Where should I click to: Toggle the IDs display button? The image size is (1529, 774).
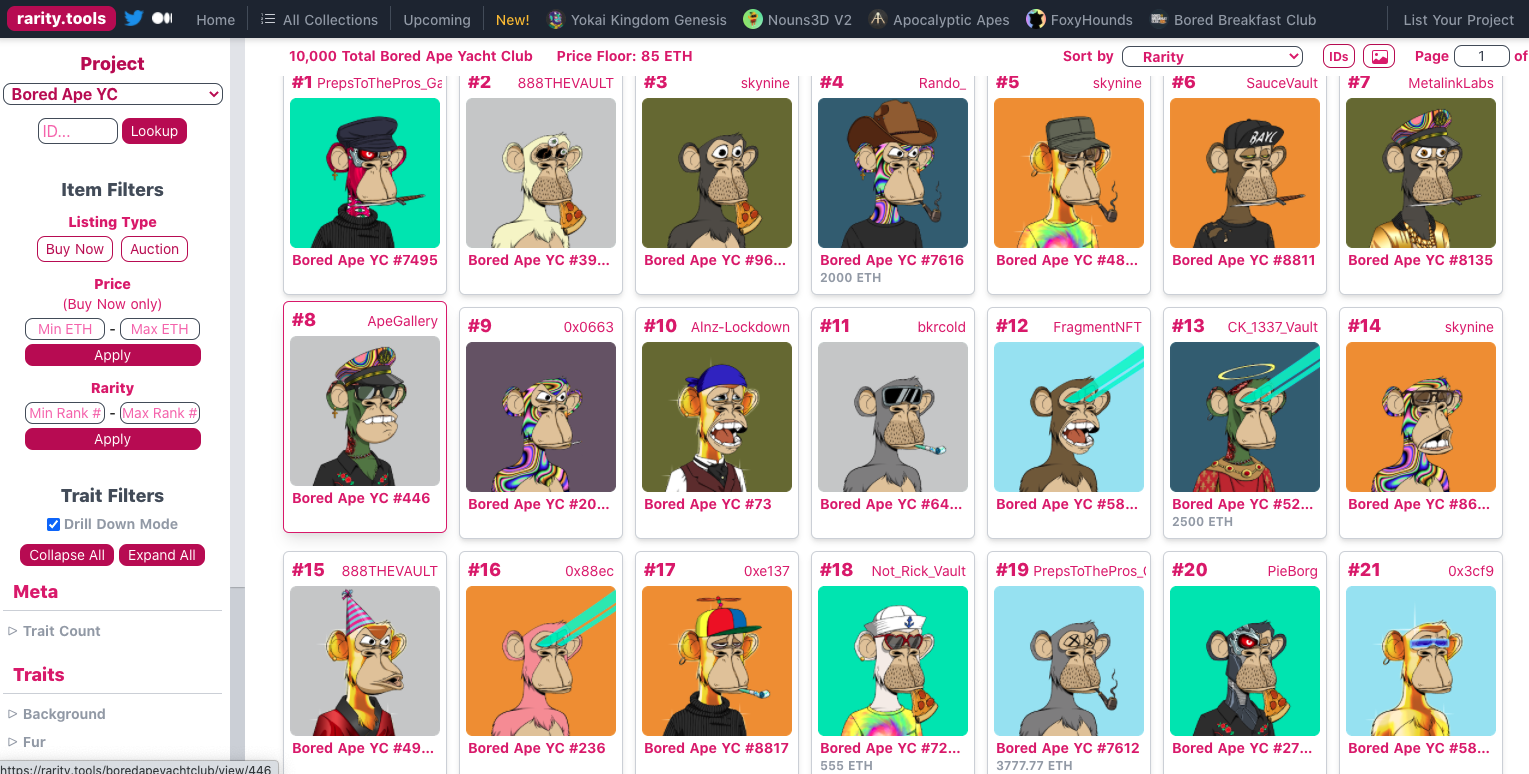(1338, 57)
